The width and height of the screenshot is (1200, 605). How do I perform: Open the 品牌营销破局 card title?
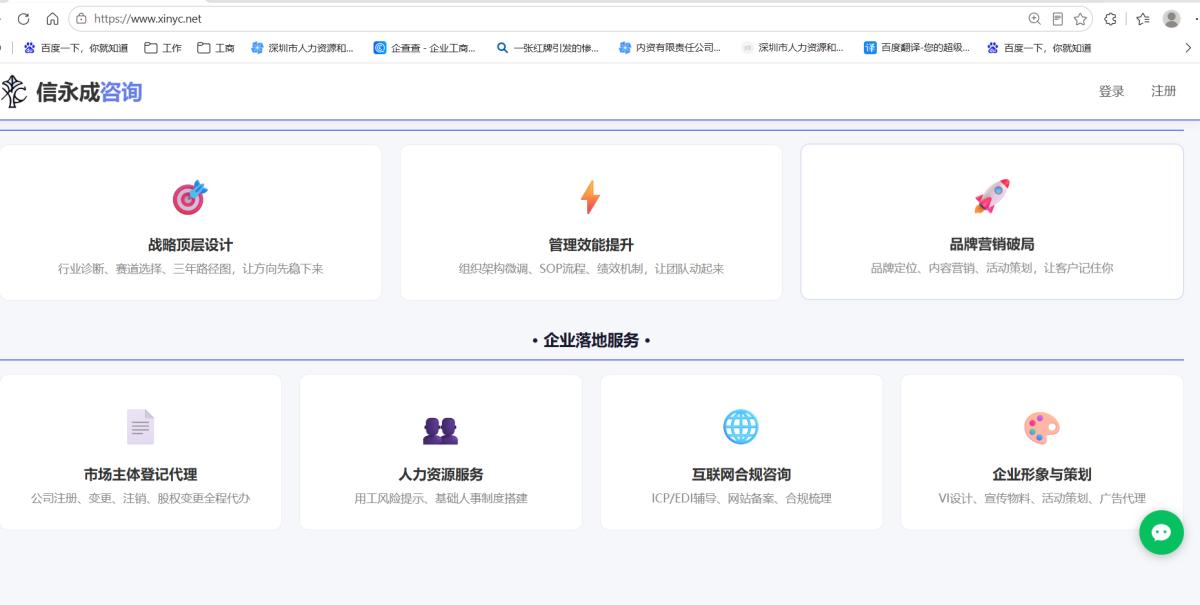click(x=992, y=245)
